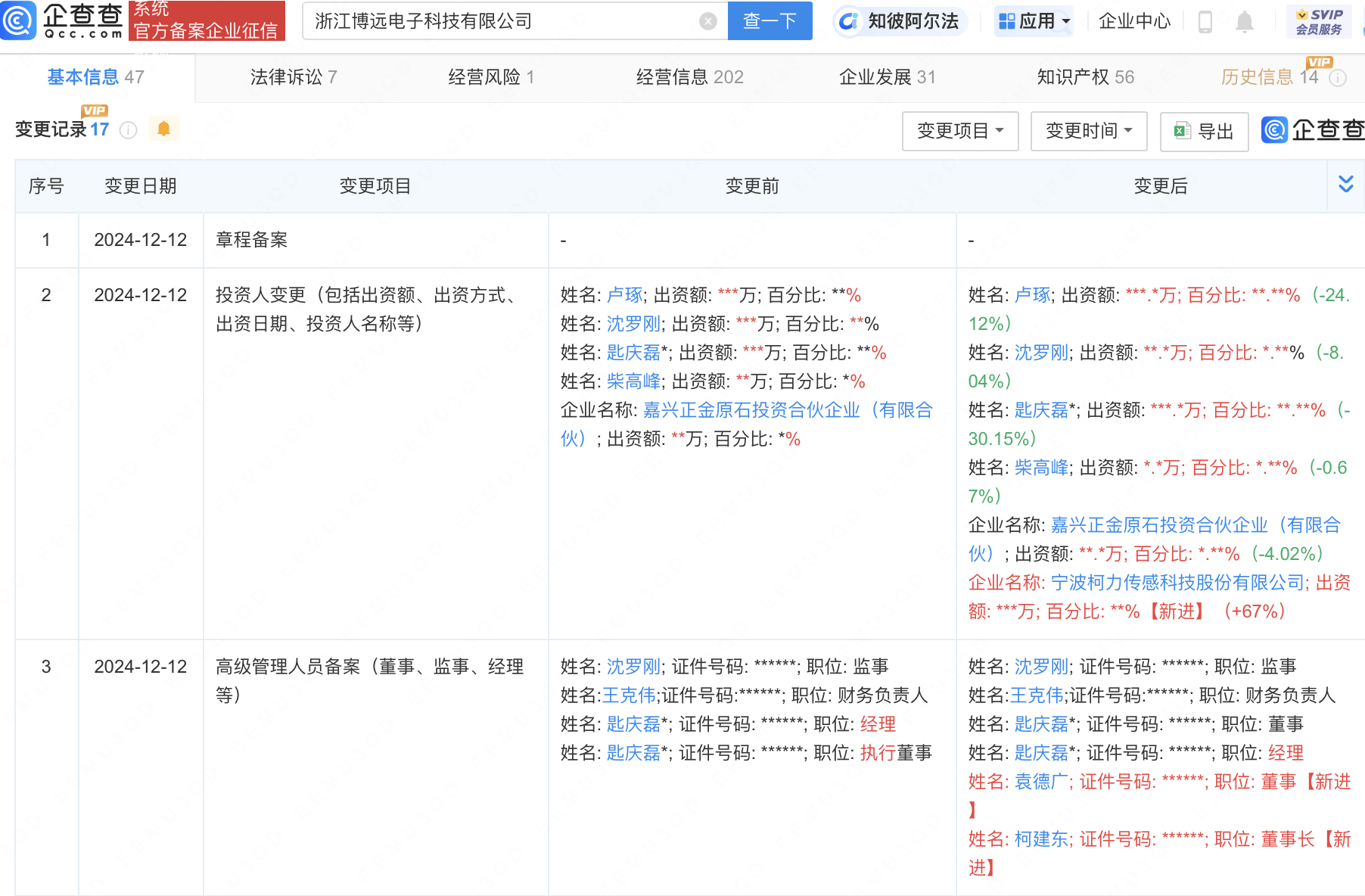
Task: Select the 章程备案 change item cell
Action: [x=375, y=241]
